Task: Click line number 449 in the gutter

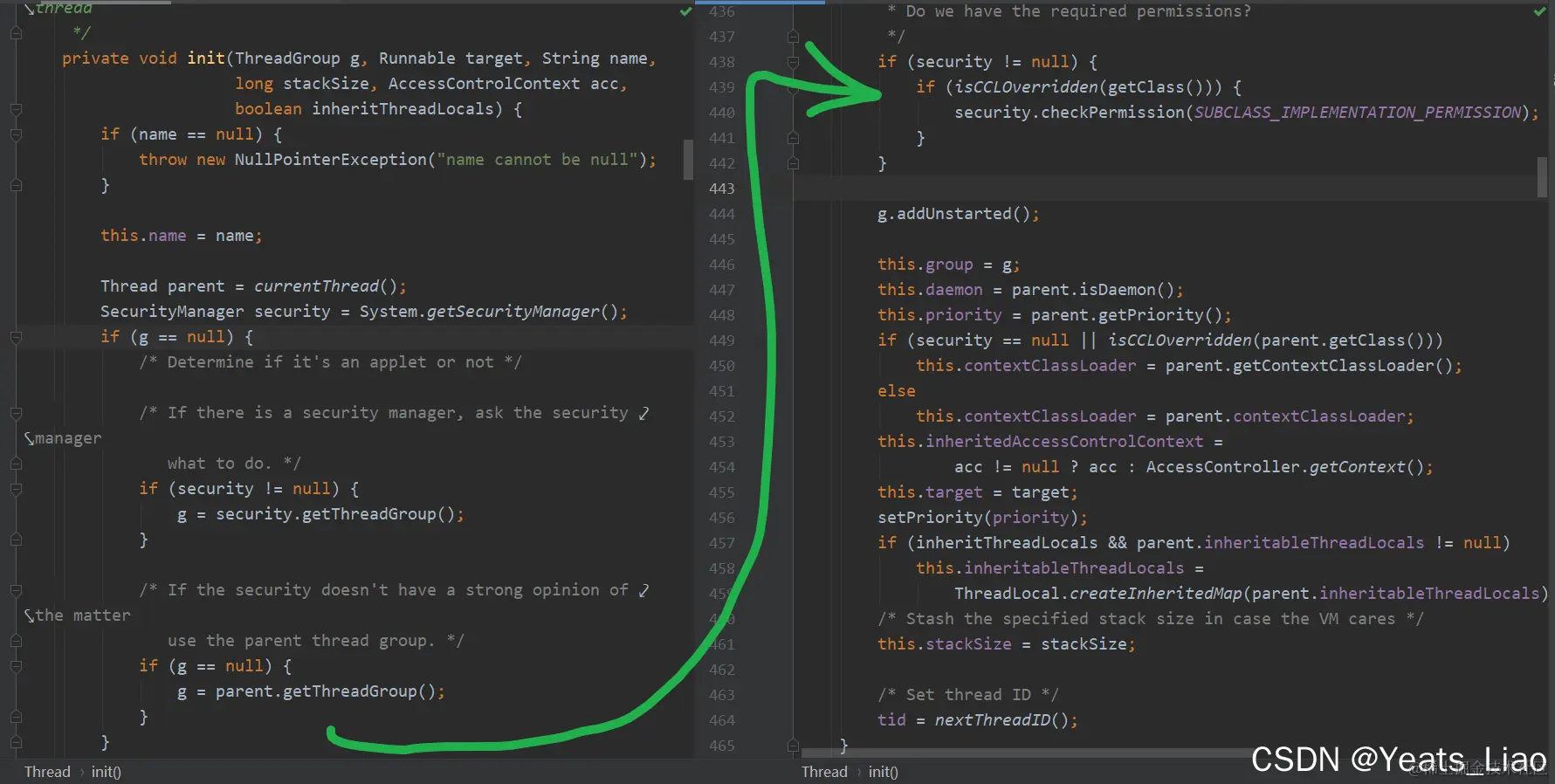Action: (x=722, y=340)
